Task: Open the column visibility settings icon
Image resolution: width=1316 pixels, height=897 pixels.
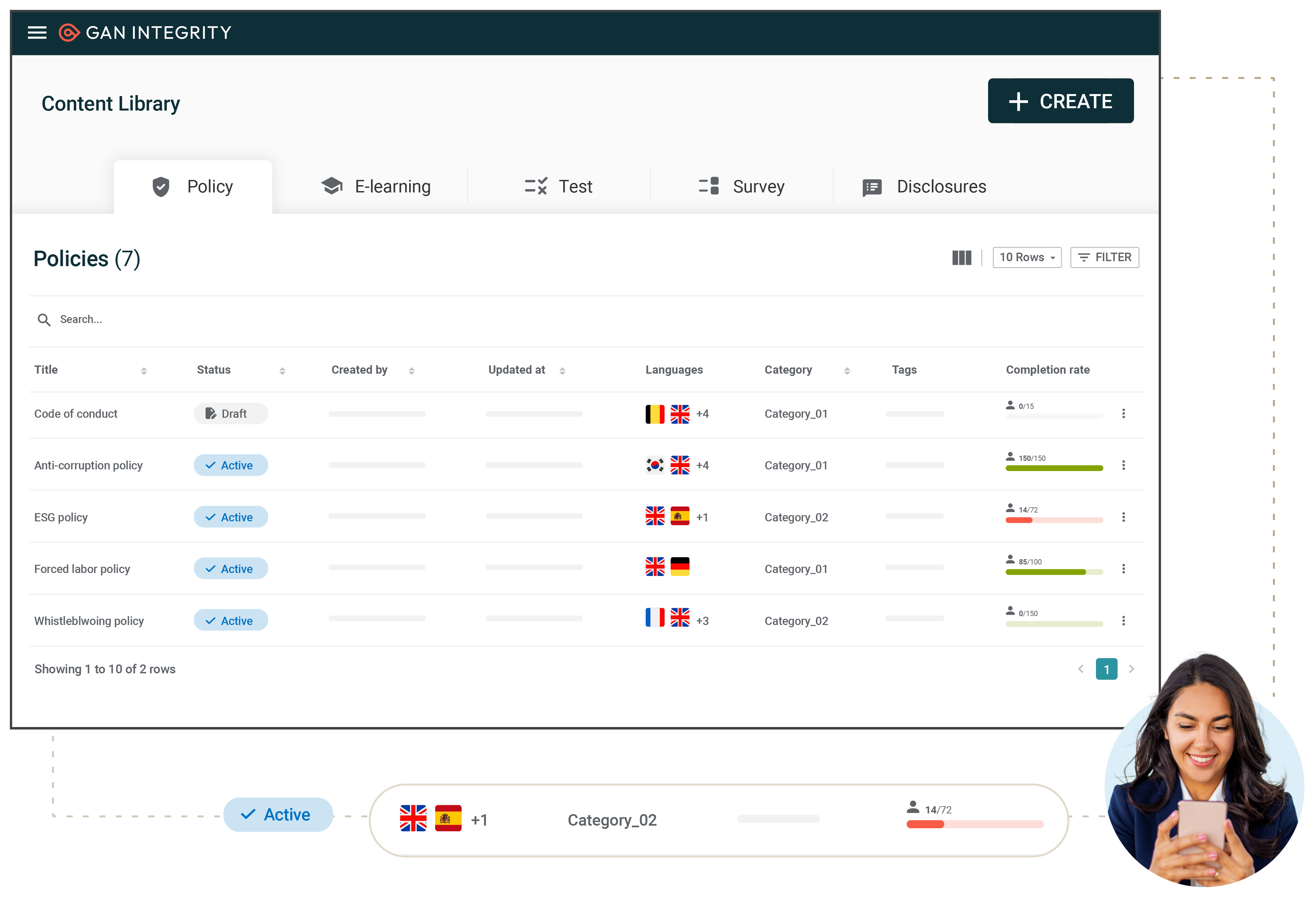Action: [x=961, y=258]
